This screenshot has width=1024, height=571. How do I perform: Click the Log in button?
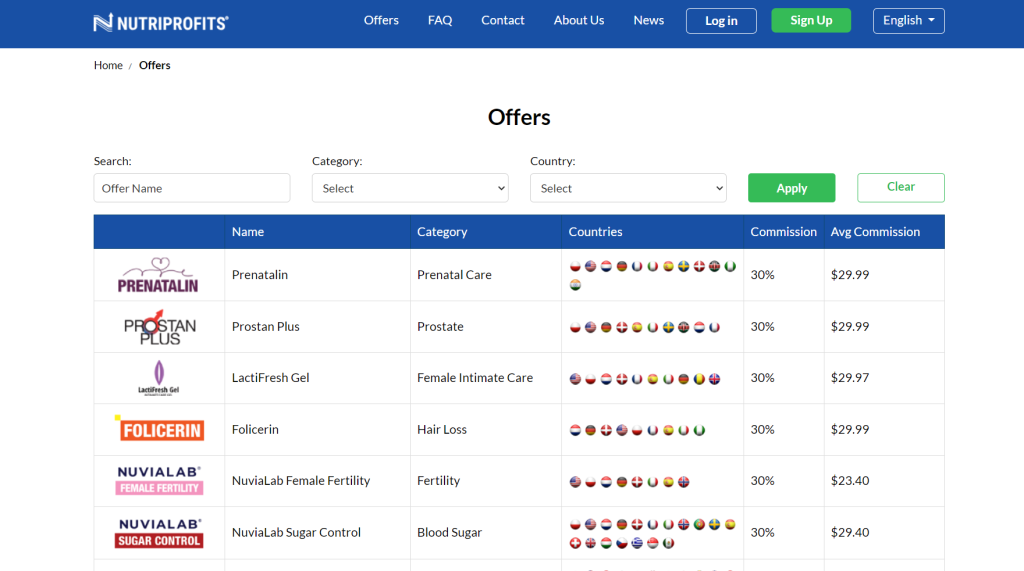[x=721, y=21]
